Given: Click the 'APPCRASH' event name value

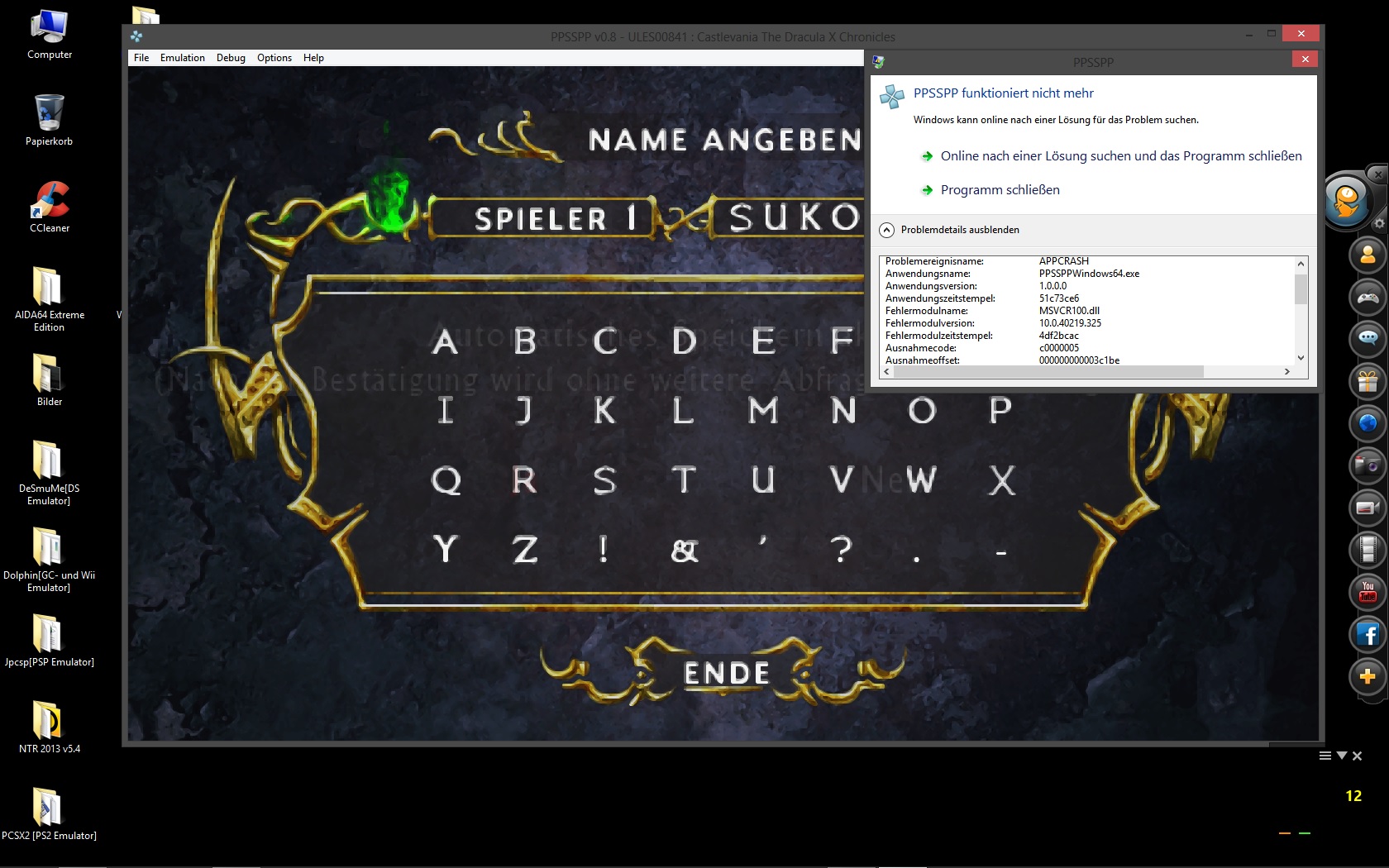Looking at the screenshot, I should coord(1064,261).
